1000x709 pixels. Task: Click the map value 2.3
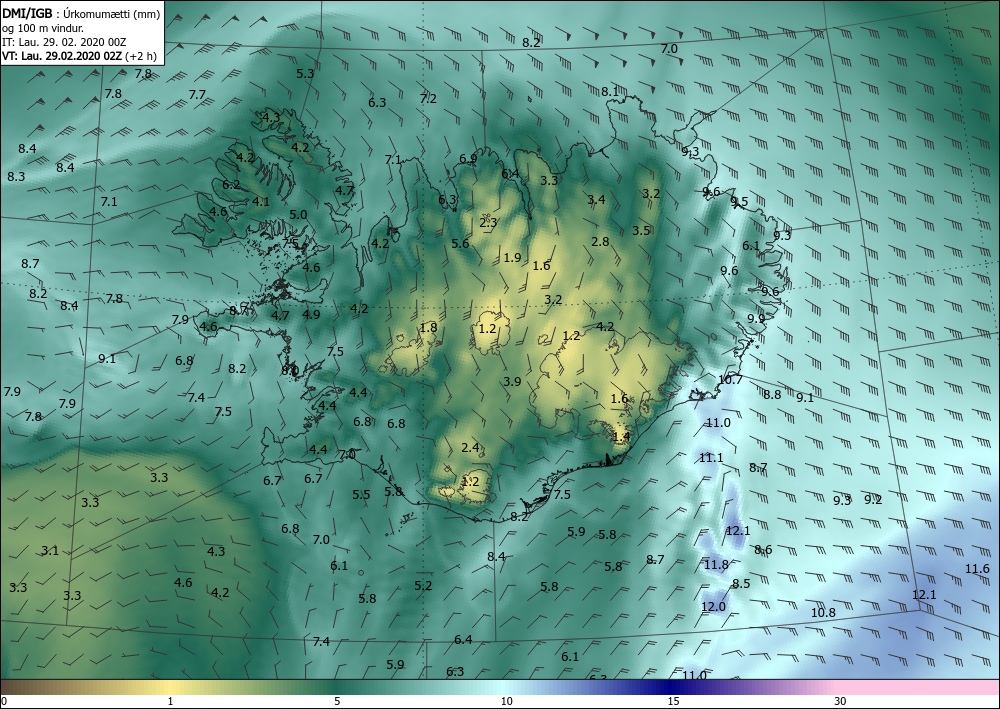tap(489, 223)
